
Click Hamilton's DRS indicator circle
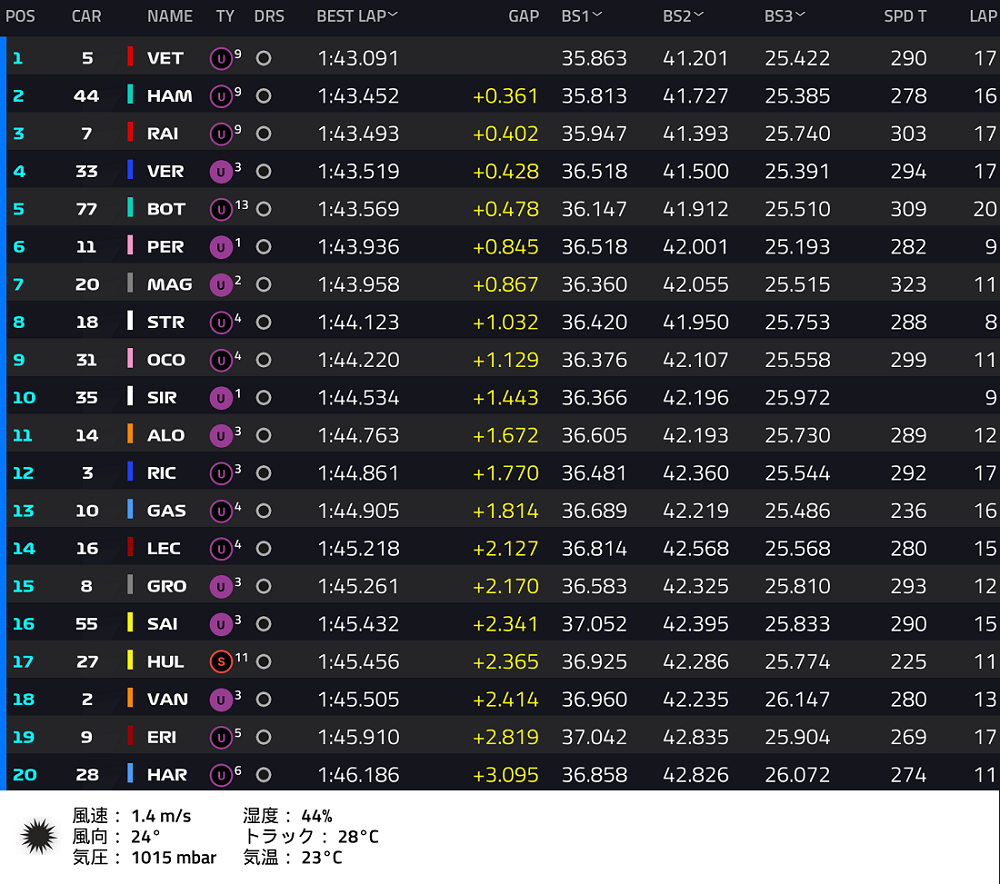pos(263,96)
